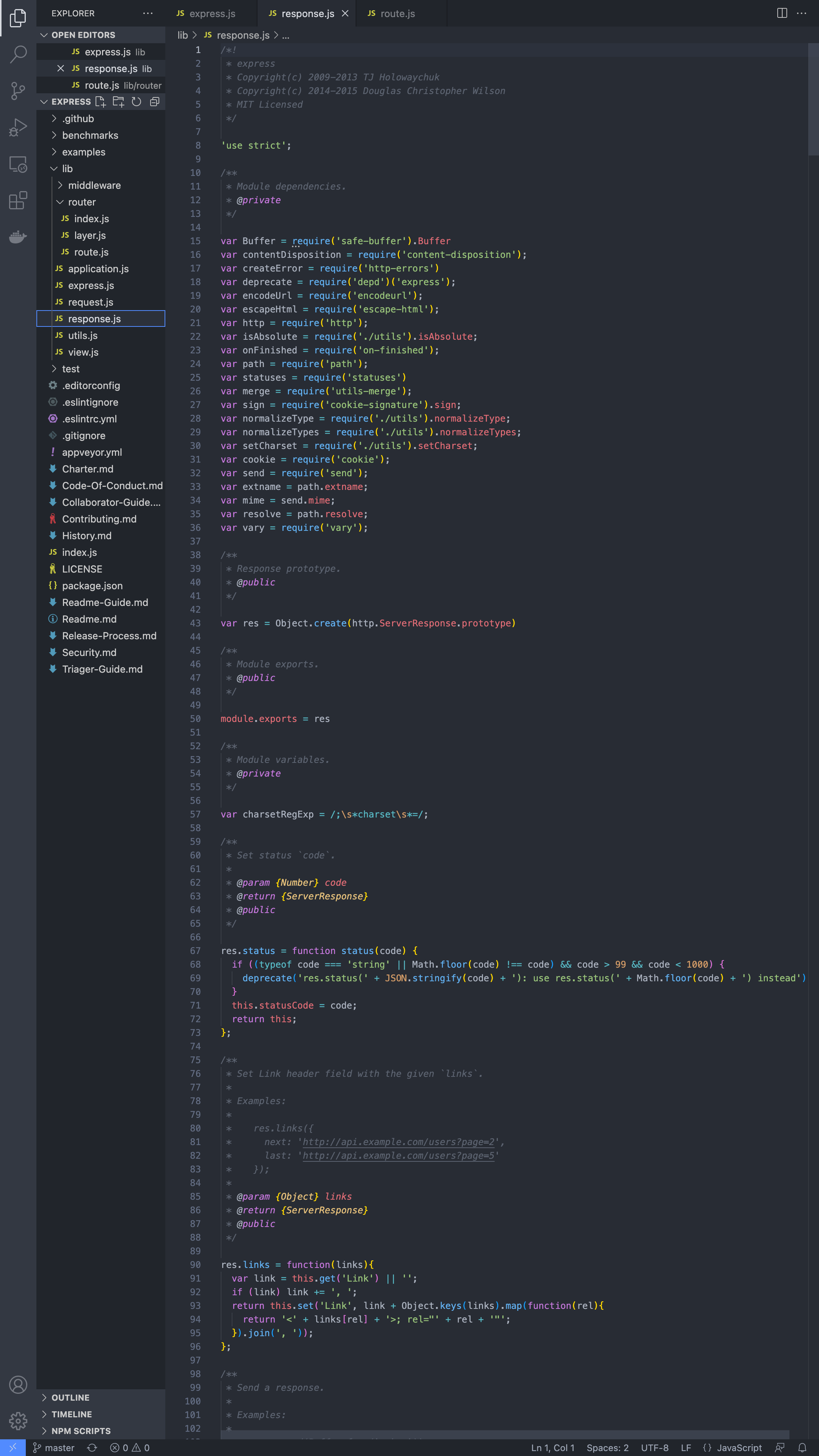819x1456 pixels.
Task: Open Explorer views and more actions menu
Action: click(x=148, y=13)
